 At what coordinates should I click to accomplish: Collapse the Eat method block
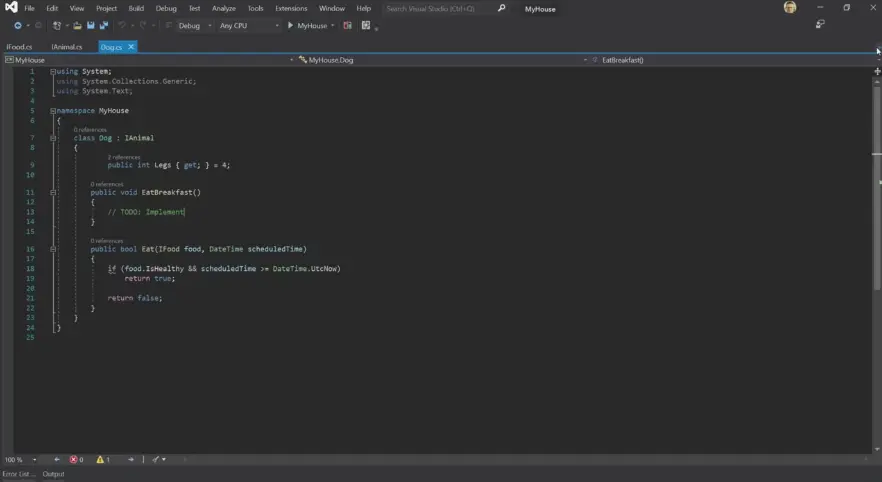coord(53,249)
